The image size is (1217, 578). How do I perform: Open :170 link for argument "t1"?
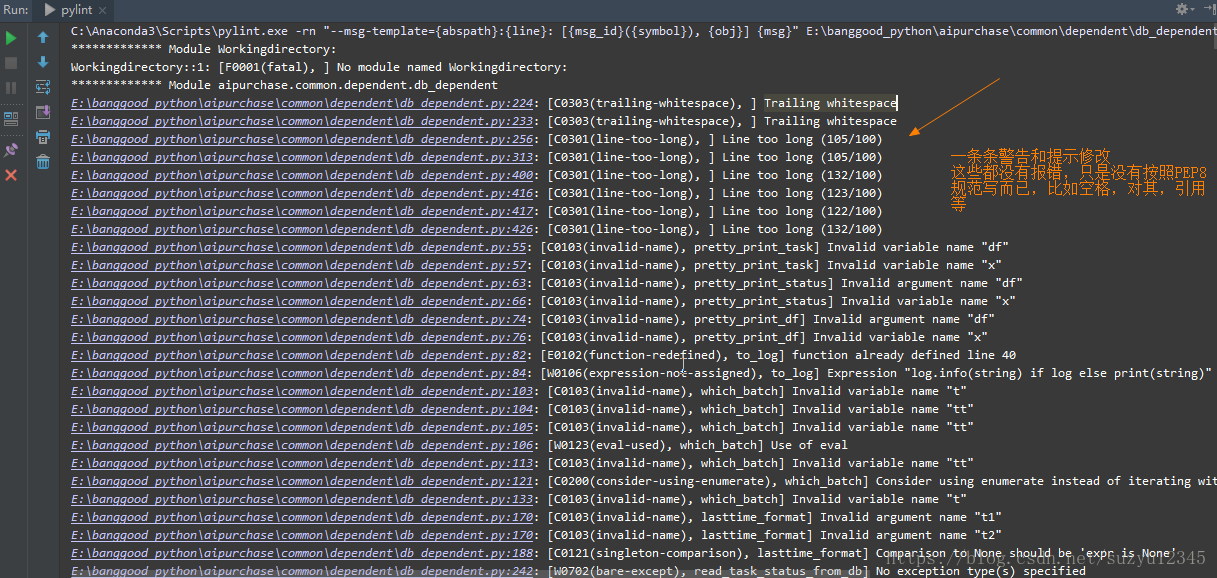pyautogui.click(x=301, y=517)
